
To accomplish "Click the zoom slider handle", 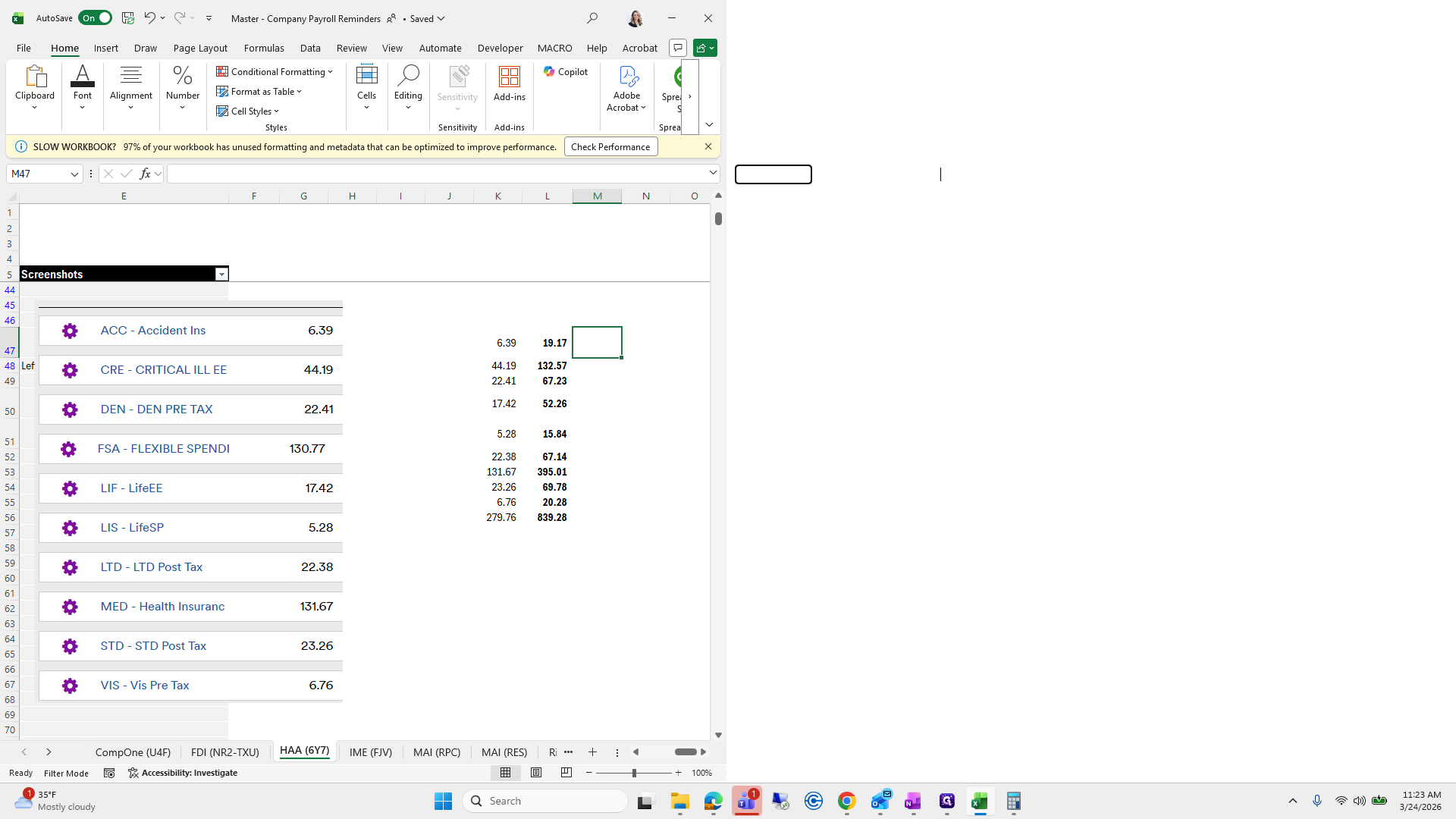I will coord(634,773).
